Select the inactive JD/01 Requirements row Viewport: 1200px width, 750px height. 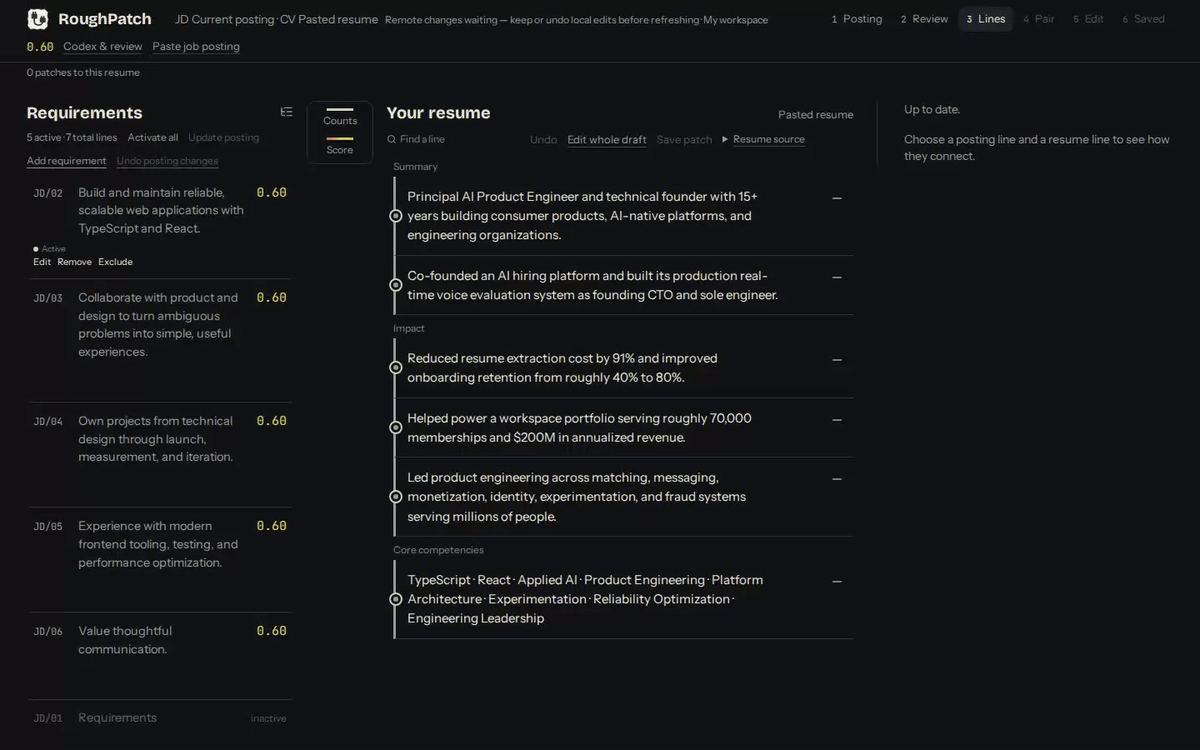160,718
